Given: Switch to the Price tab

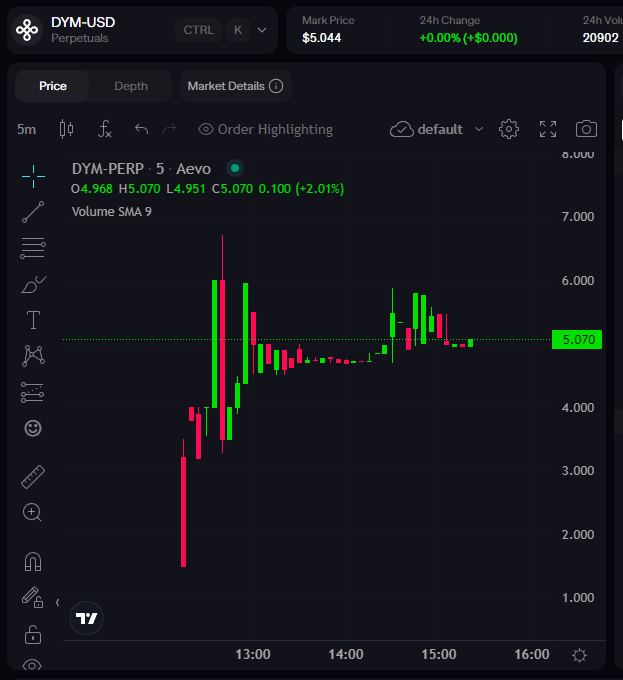Looking at the screenshot, I should click(x=52, y=86).
